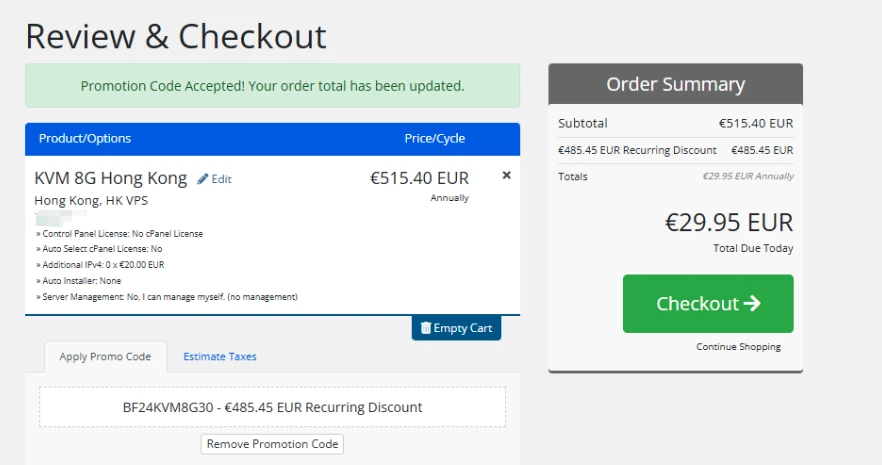Click the Order Summary header

pyautogui.click(x=675, y=84)
